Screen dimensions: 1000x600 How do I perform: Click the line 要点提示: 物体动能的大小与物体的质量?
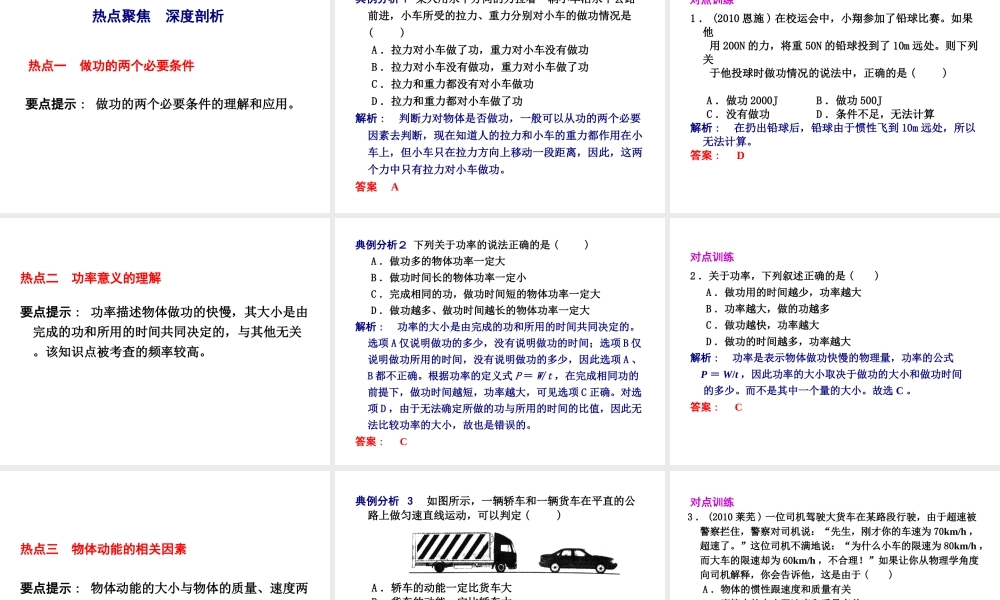click(164, 588)
